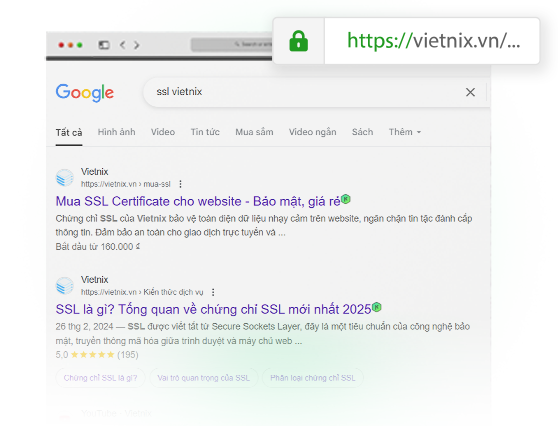Click green badge after mới nhất 2025 title
This screenshot has width=558, height=426.
[377, 307]
